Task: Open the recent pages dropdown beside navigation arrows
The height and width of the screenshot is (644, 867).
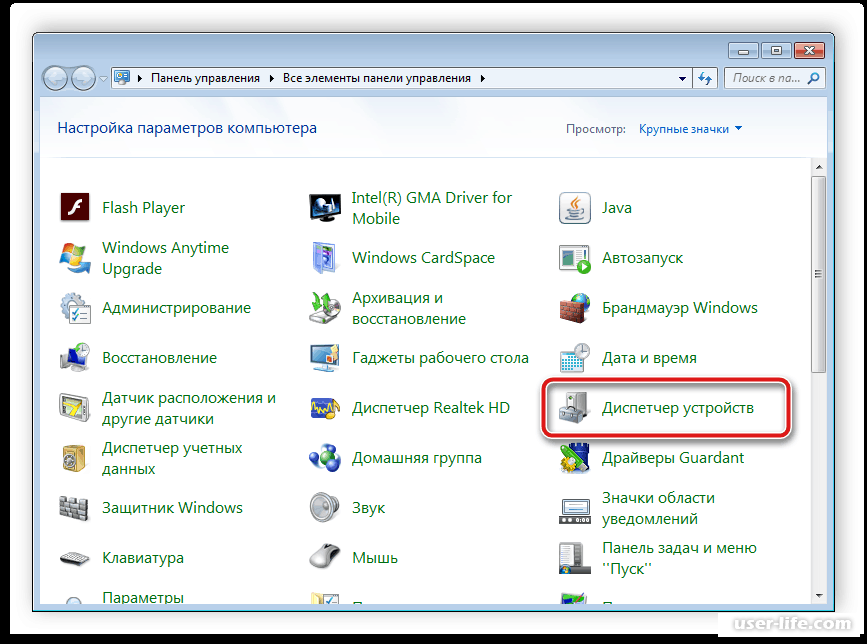Action: [x=103, y=78]
